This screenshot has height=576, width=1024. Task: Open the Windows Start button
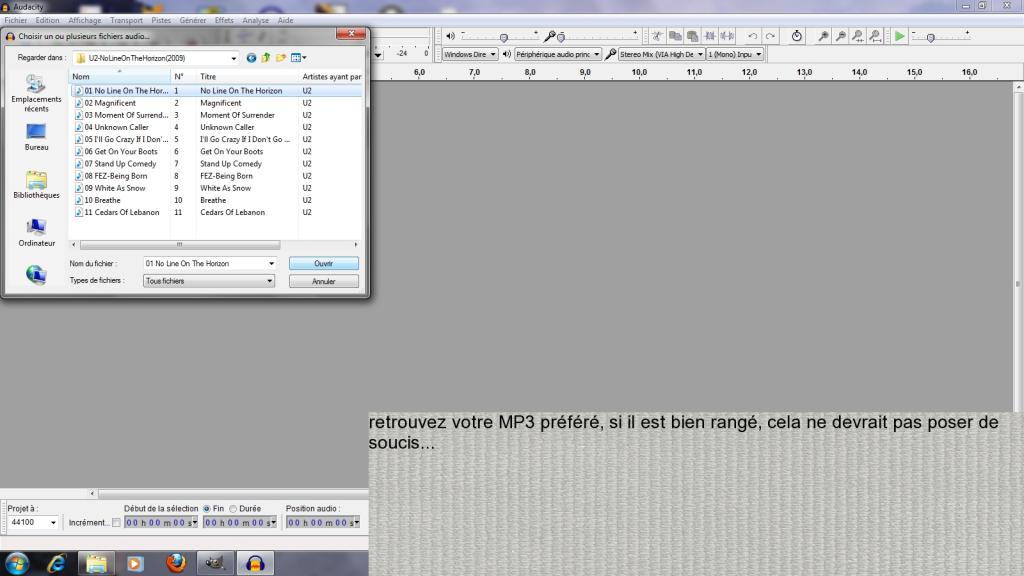pyautogui.click(x=16, y=563)
